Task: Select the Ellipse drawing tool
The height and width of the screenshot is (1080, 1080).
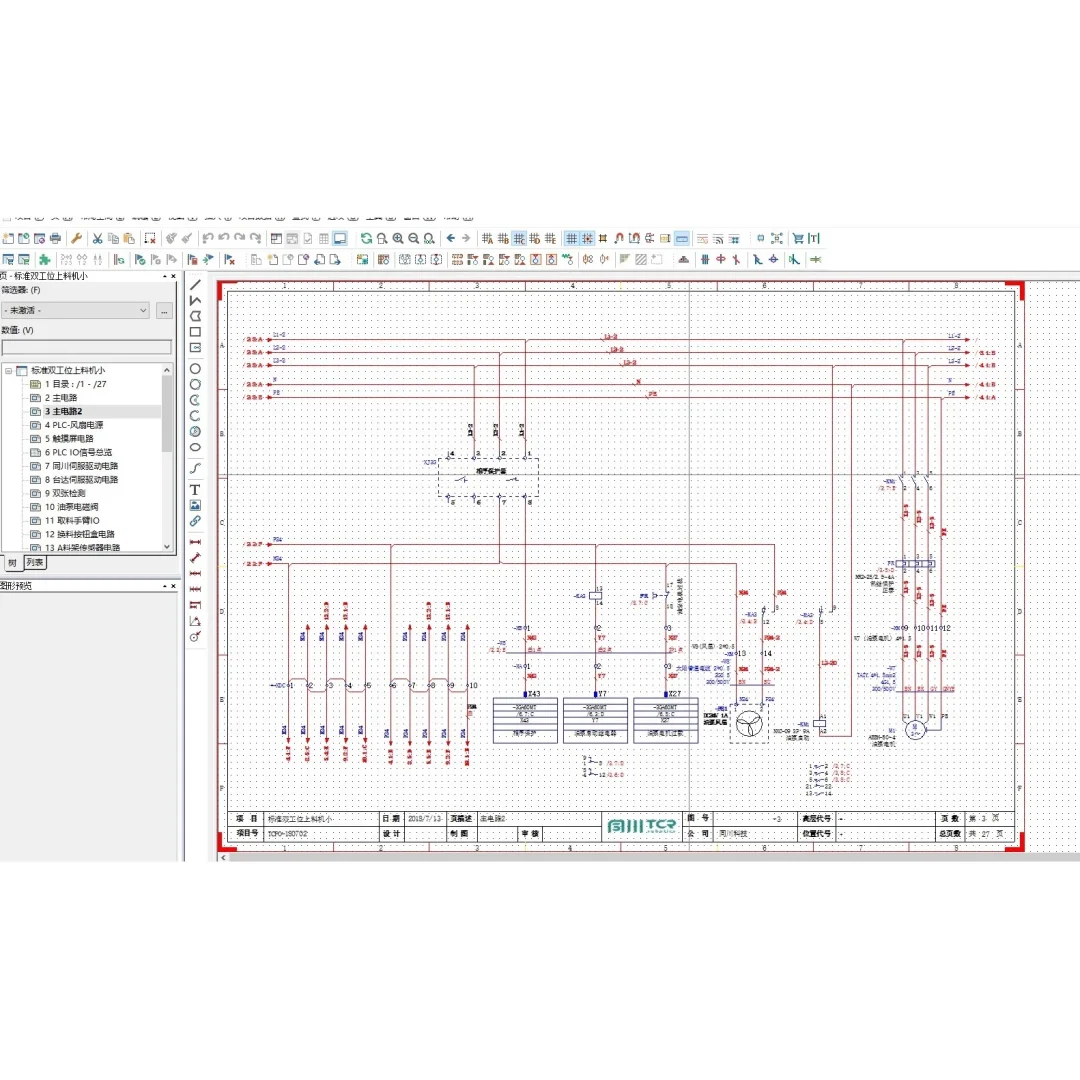Action: 196,447
